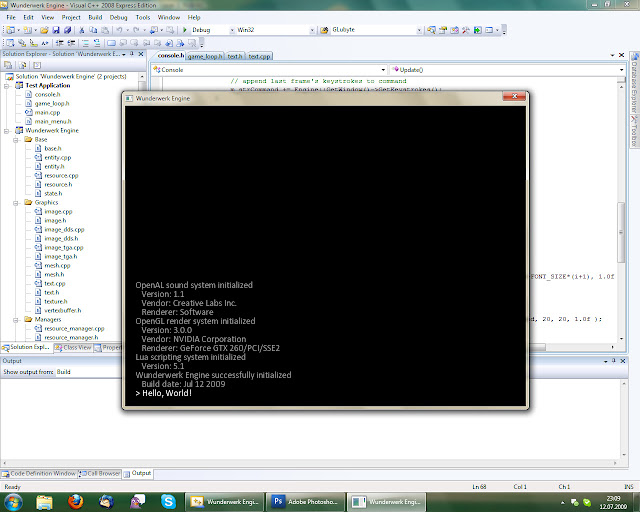Click the '> Hello, World!' console line
Viewport: 640px width, 512px height.
(164, 393)
